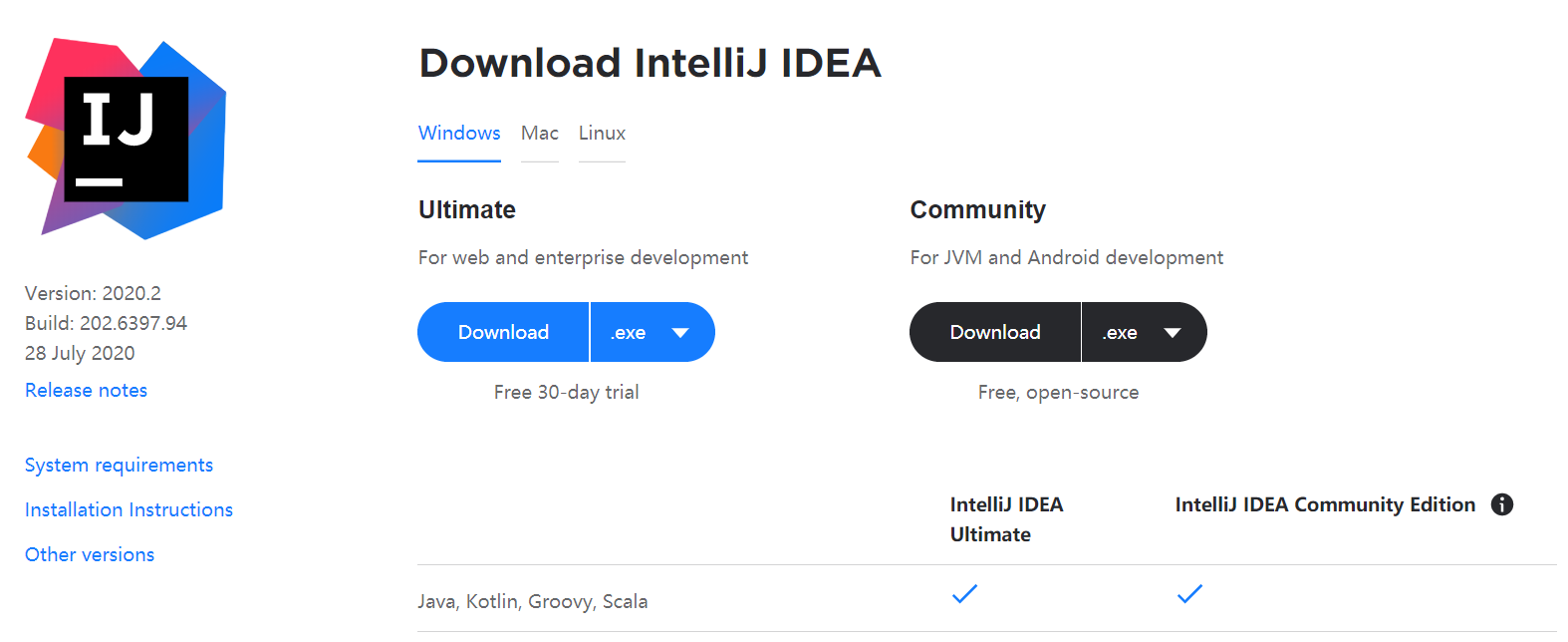This screenshot has height=642, width=1568.
Task: Open the Community .exe format dropdown
Action: [x=1145, y=332]
